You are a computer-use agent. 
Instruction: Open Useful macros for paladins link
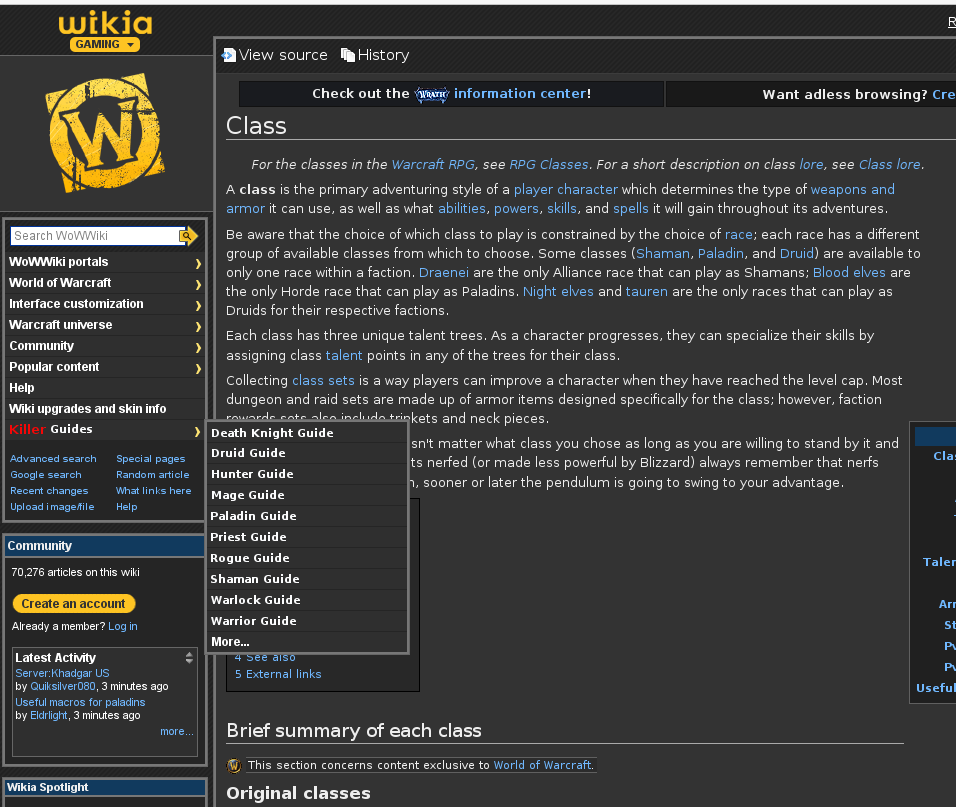(x=80, y=702)
